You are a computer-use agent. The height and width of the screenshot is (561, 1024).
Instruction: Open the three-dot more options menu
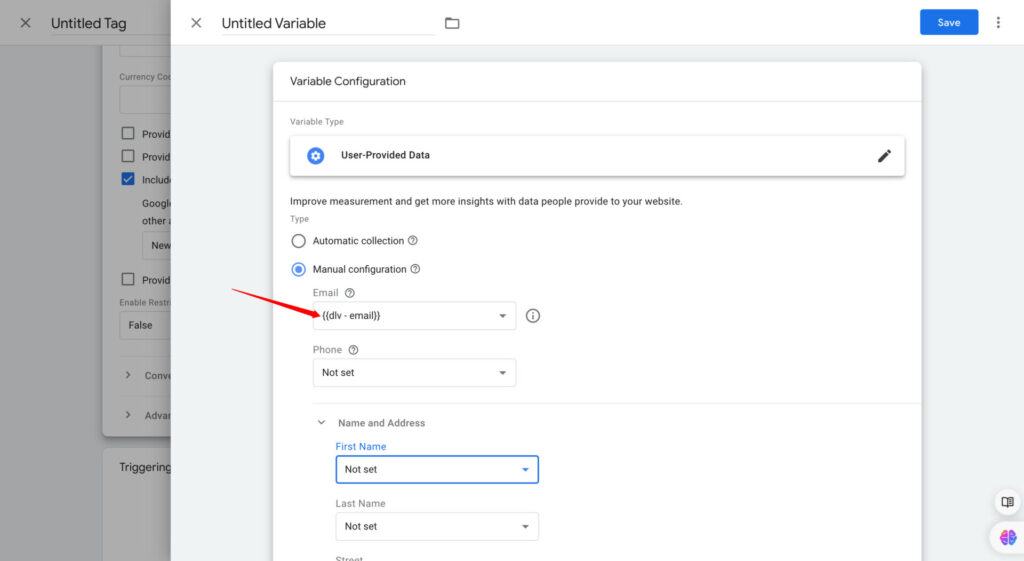[x=997, y=22]
